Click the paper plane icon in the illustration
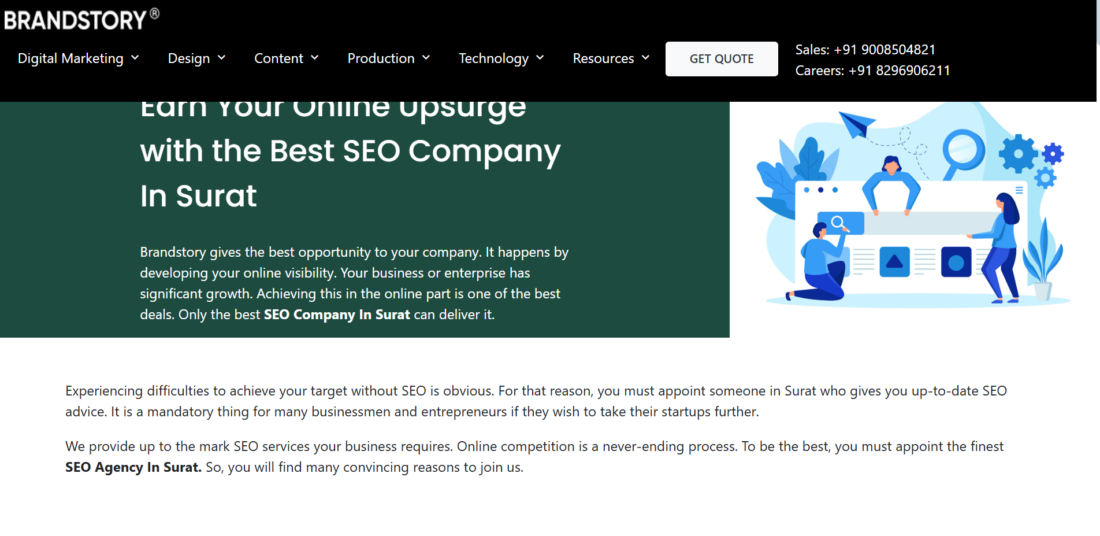 pyautogui.click(x=856, y=125)
